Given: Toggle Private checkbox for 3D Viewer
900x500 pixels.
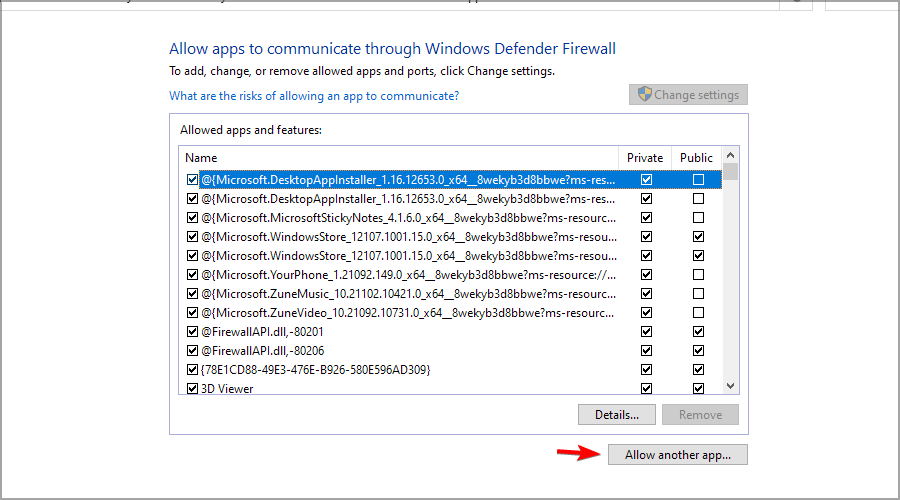Looking at the screenshot, I should [x=646, y=388].
